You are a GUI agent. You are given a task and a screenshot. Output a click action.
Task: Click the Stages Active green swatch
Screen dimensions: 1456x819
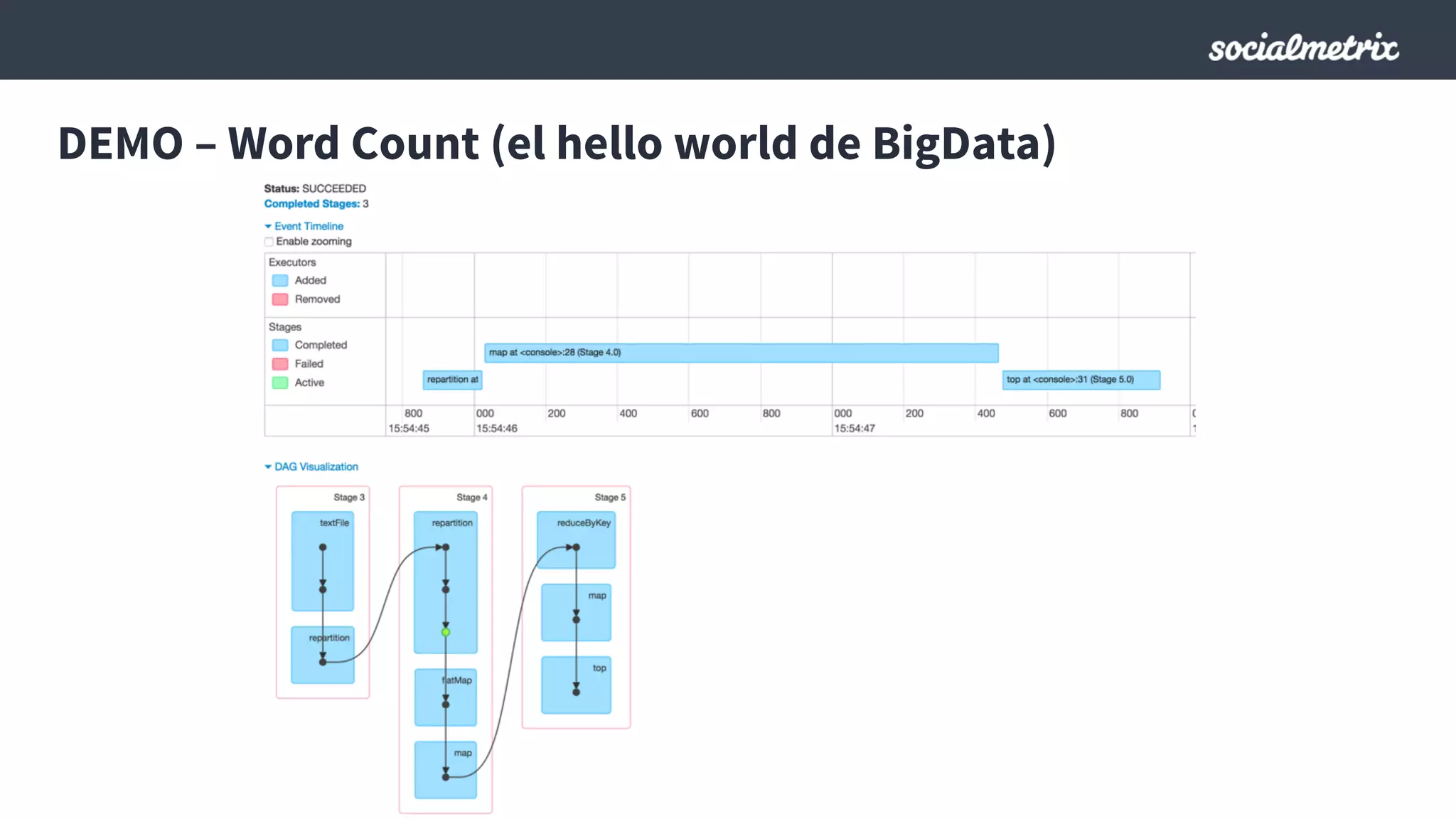coord(280,382)
